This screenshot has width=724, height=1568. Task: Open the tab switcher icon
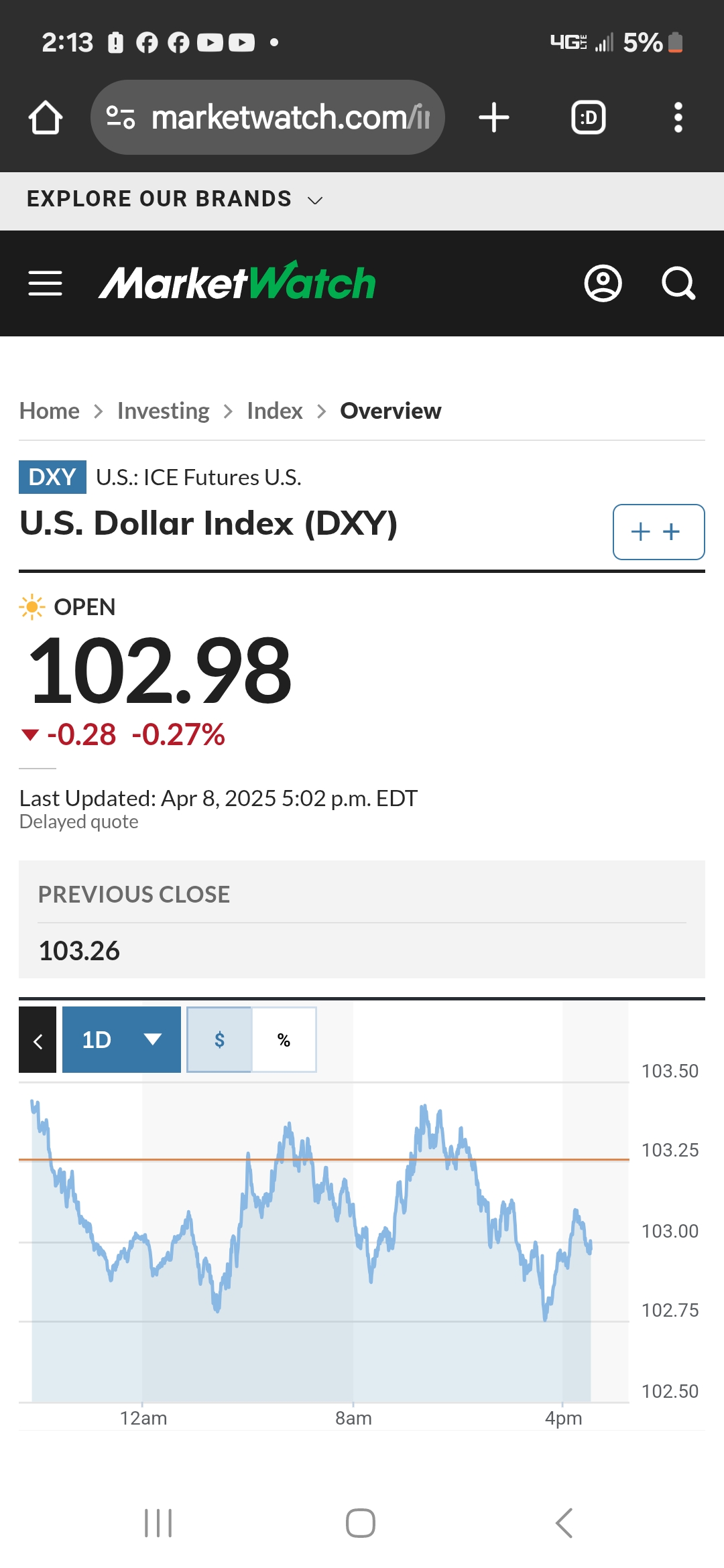coord(588,118)
